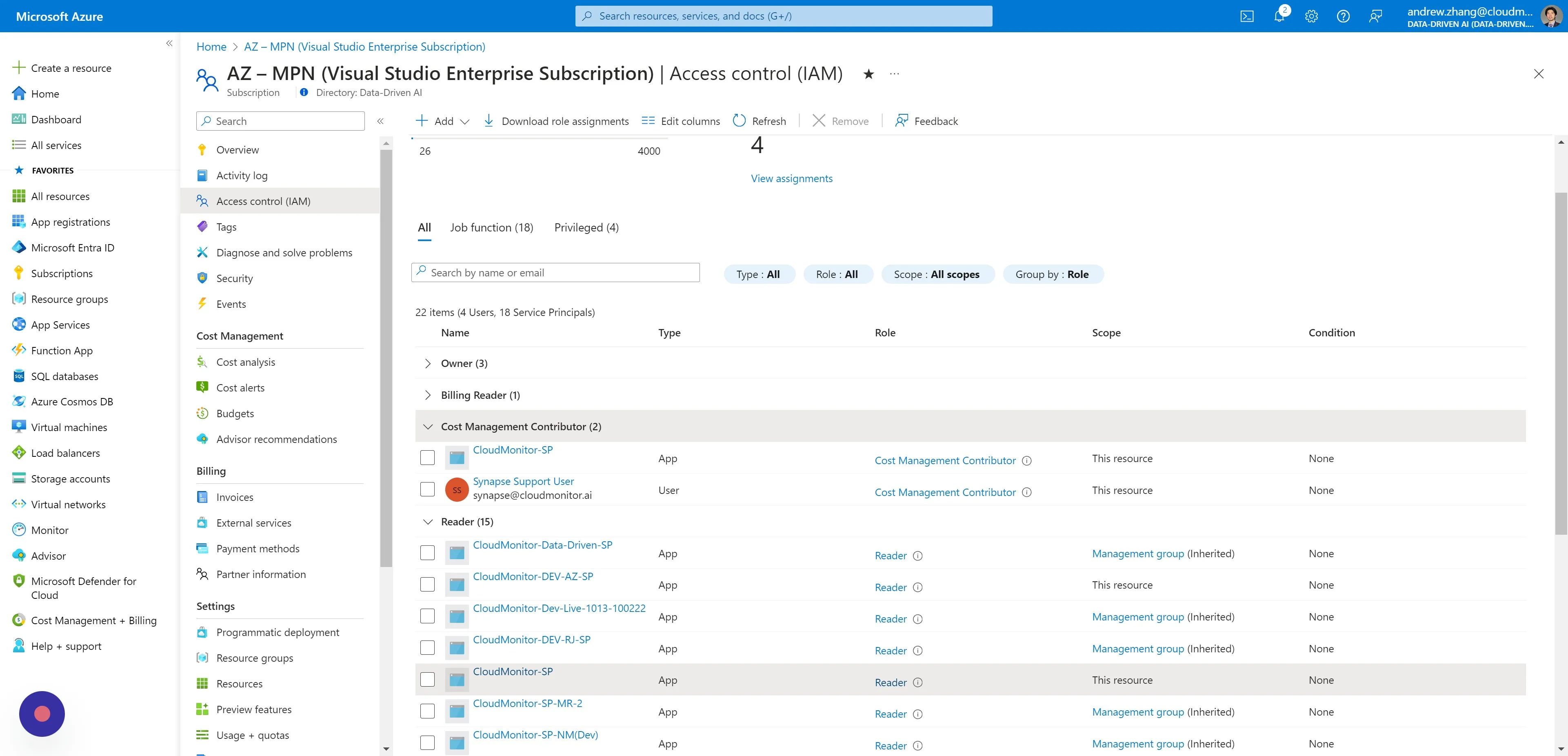Focus the Search by name or email field
Image resolution: width=1568 pixels, height=756 pixels.
pyautogui.click(x=555, y=272)
